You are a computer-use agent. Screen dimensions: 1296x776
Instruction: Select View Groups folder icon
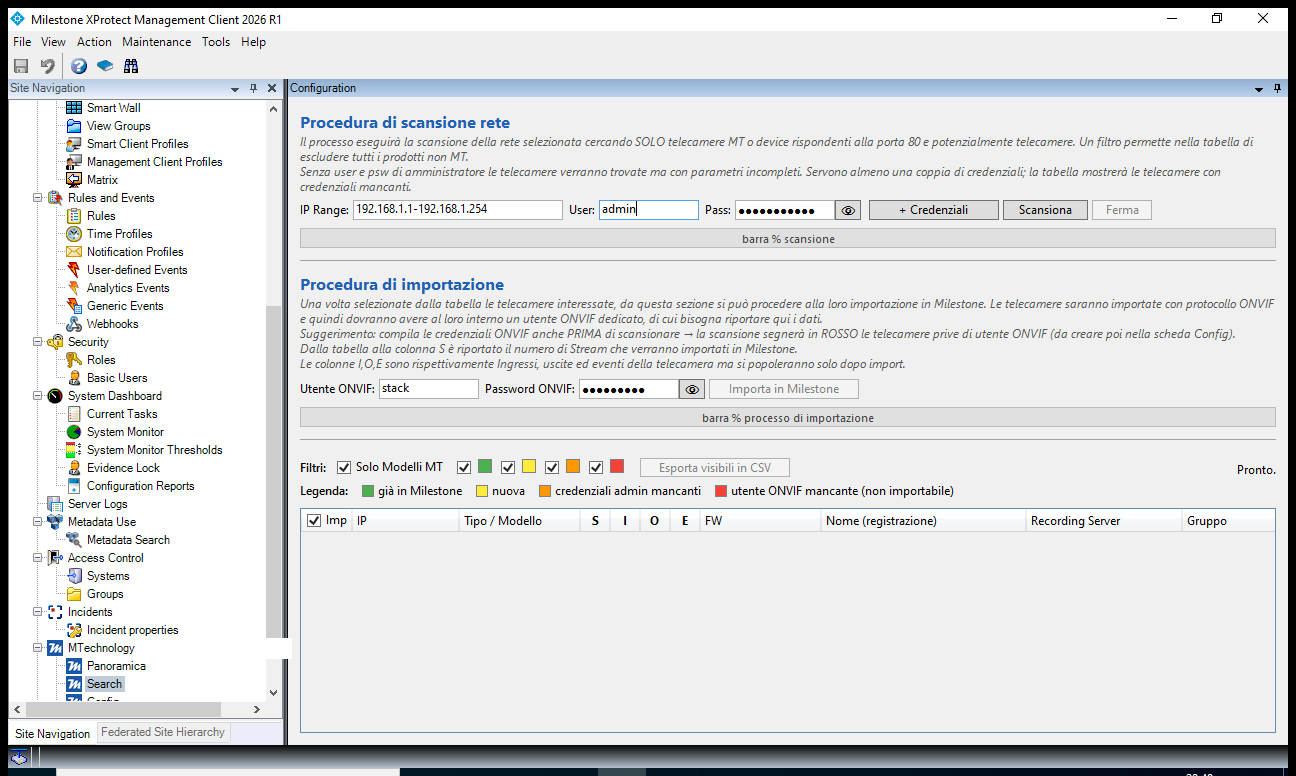click(x=74, y=126)
